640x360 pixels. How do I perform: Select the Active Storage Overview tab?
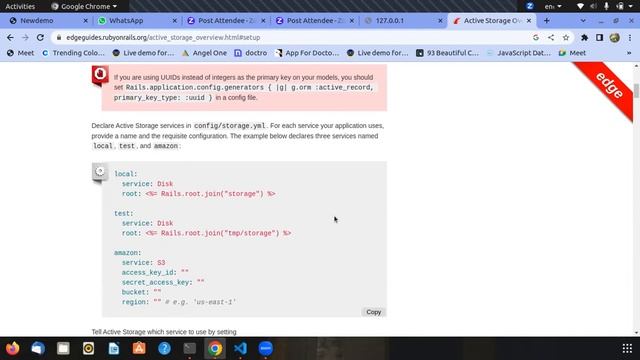(492, 20)
